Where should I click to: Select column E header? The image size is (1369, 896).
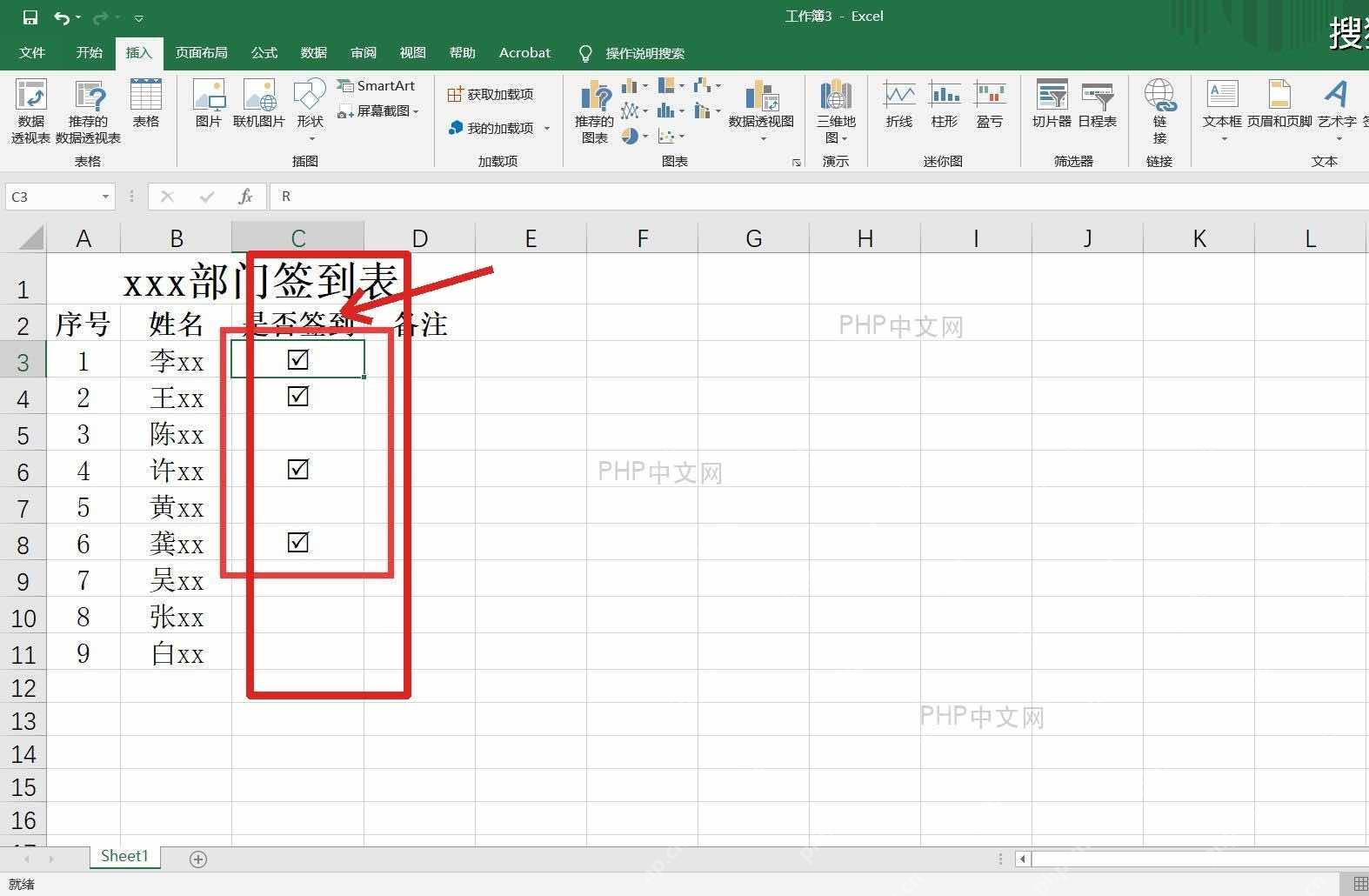(531, 237)
